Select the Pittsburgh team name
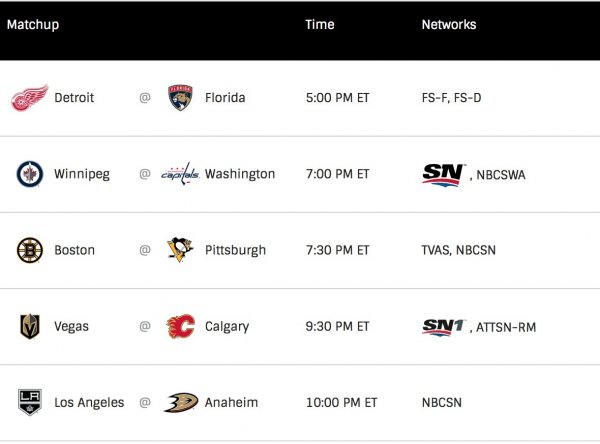The width and height of the screenshot is (600, 444). [x=235, y=250]
